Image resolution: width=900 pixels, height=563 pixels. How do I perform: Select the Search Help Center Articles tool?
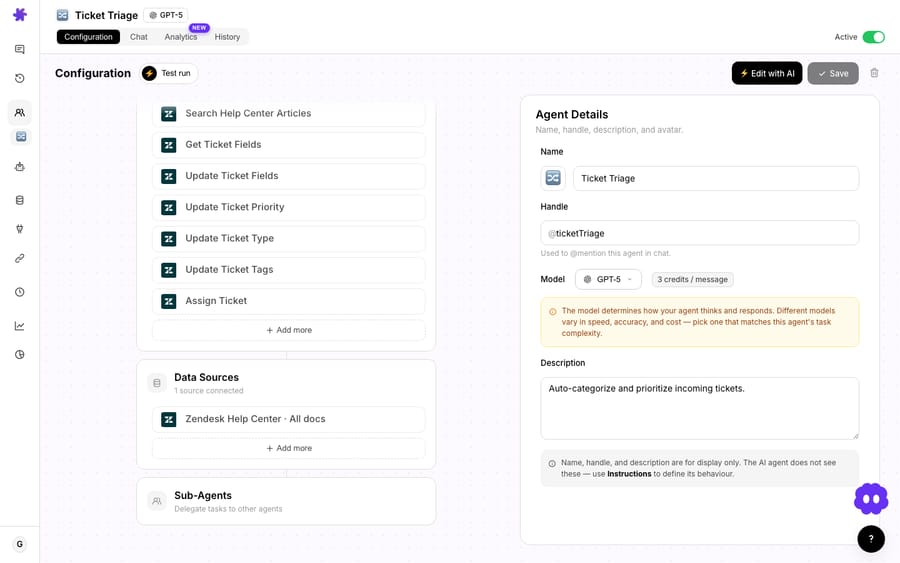coord(289,114)
